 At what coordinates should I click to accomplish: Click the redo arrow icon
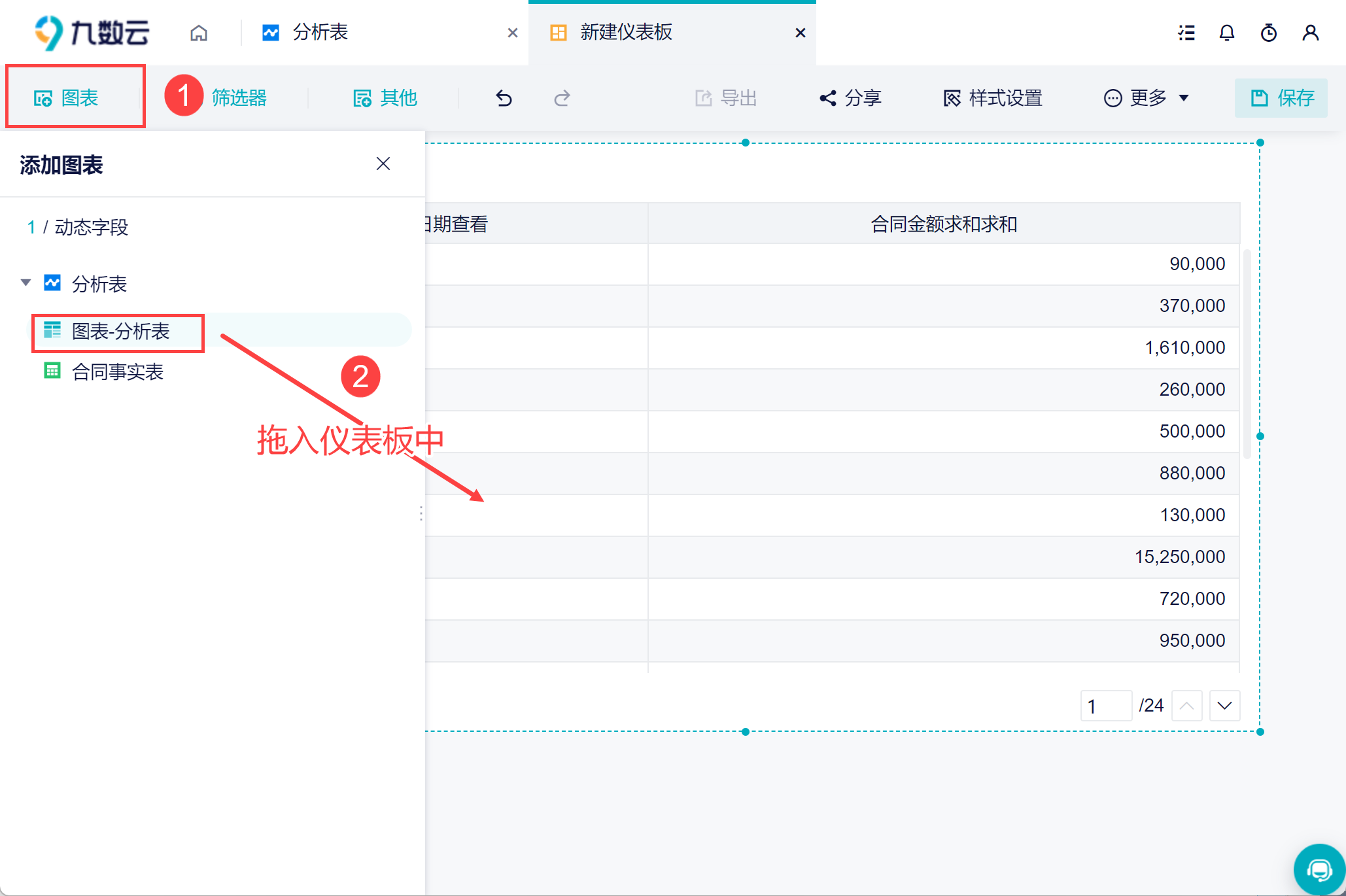pos(562,98)
